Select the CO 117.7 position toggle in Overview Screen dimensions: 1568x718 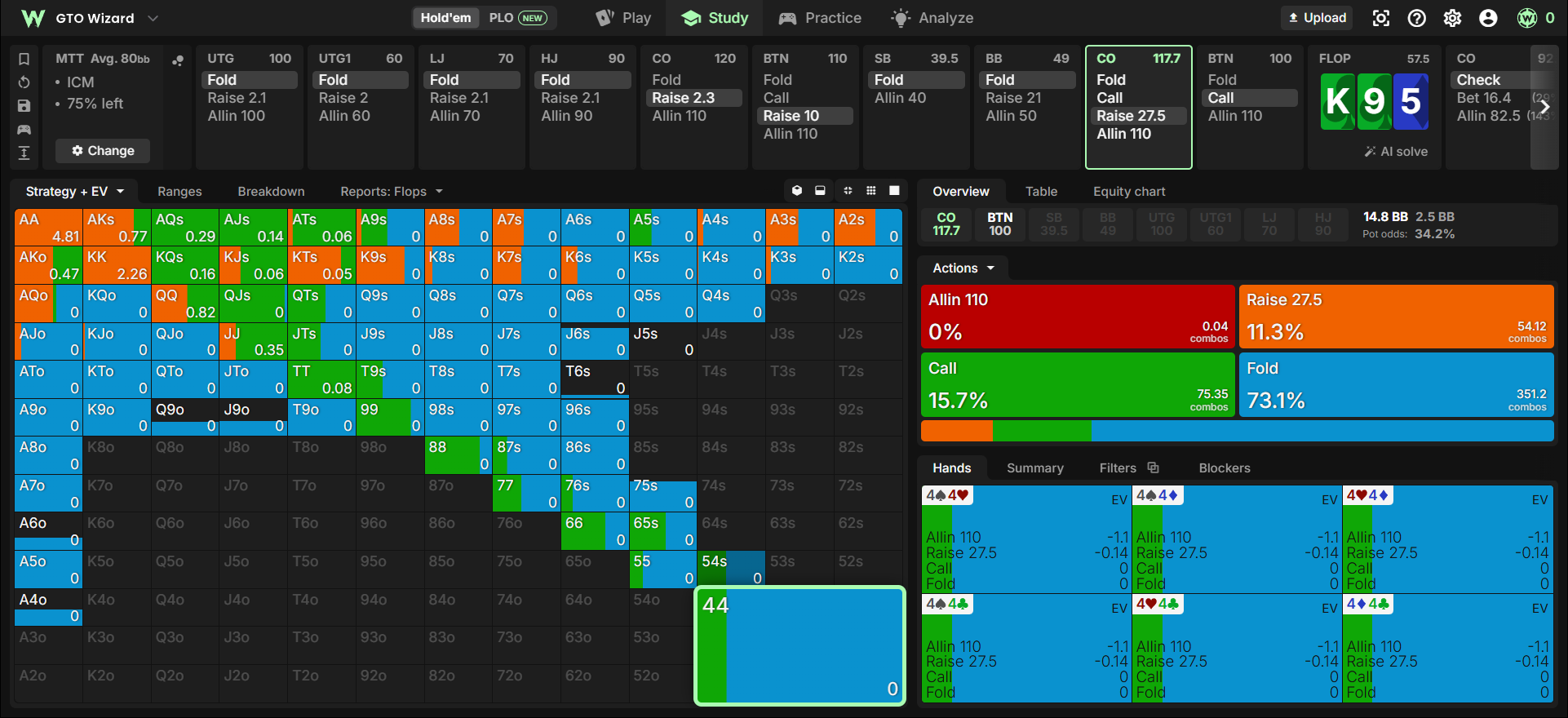point(946,224)
